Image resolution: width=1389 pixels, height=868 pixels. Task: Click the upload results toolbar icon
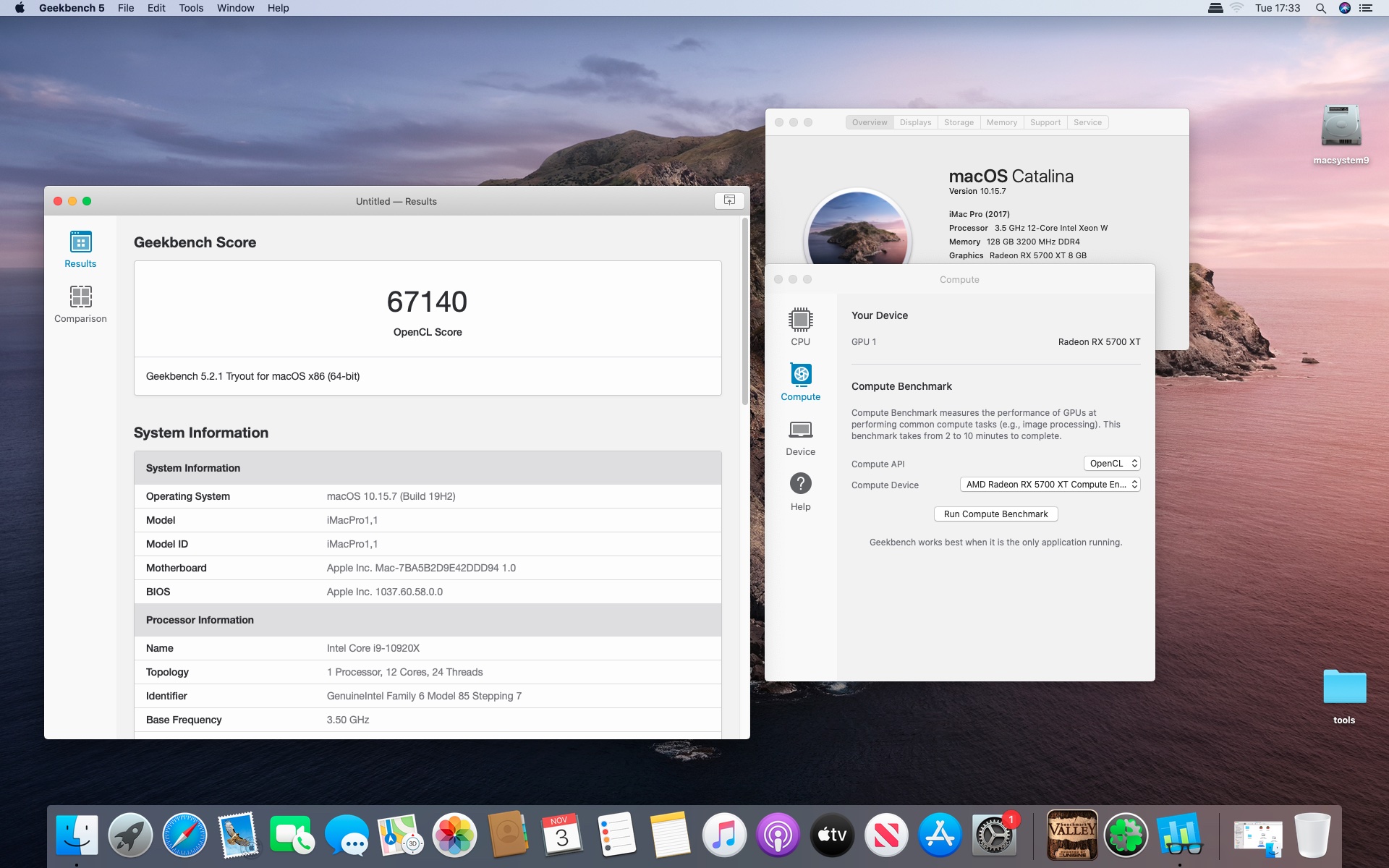tap(729, 200)
